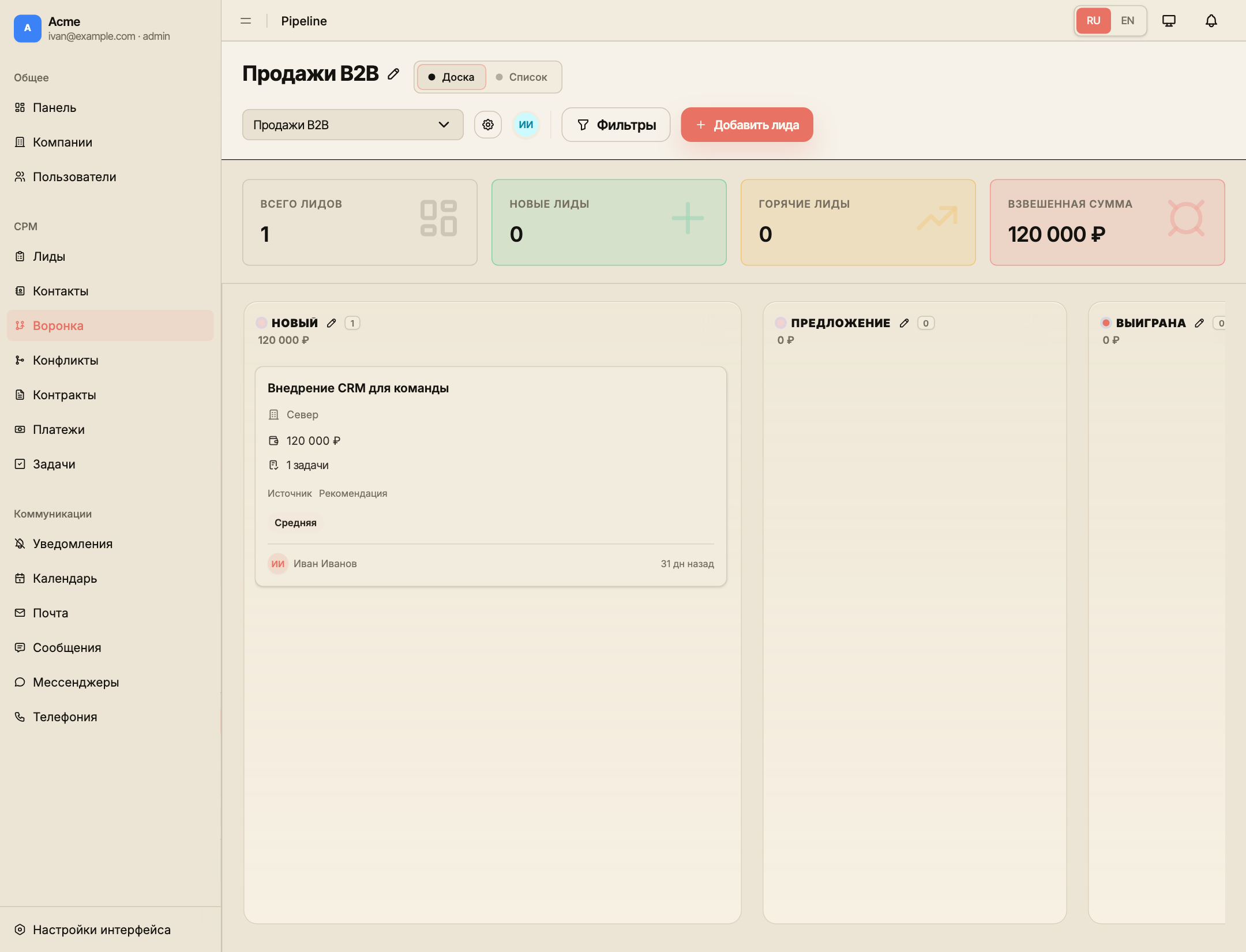Image resolution: width=1246 pixels, height=952 pixels.
Task: Click the notifications bell icon
Action: (x=1211, y=21)
